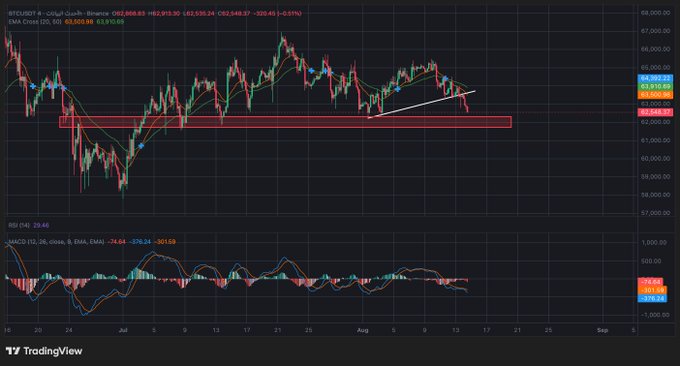The height and width of the screenshot is (366, 680).
Task: Click the blue -376.24 MACD tag
Action: pyautogui.click(x=653, y=298)
